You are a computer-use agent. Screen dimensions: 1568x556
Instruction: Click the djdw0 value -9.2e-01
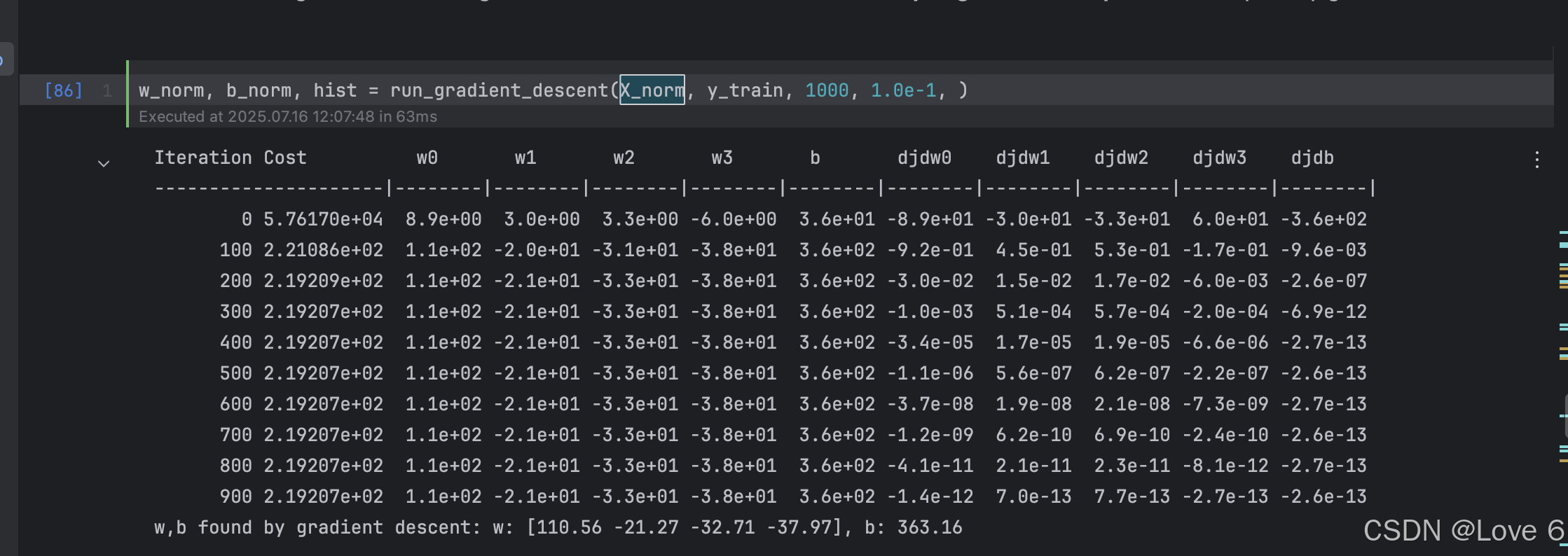(x=930, y=250)
